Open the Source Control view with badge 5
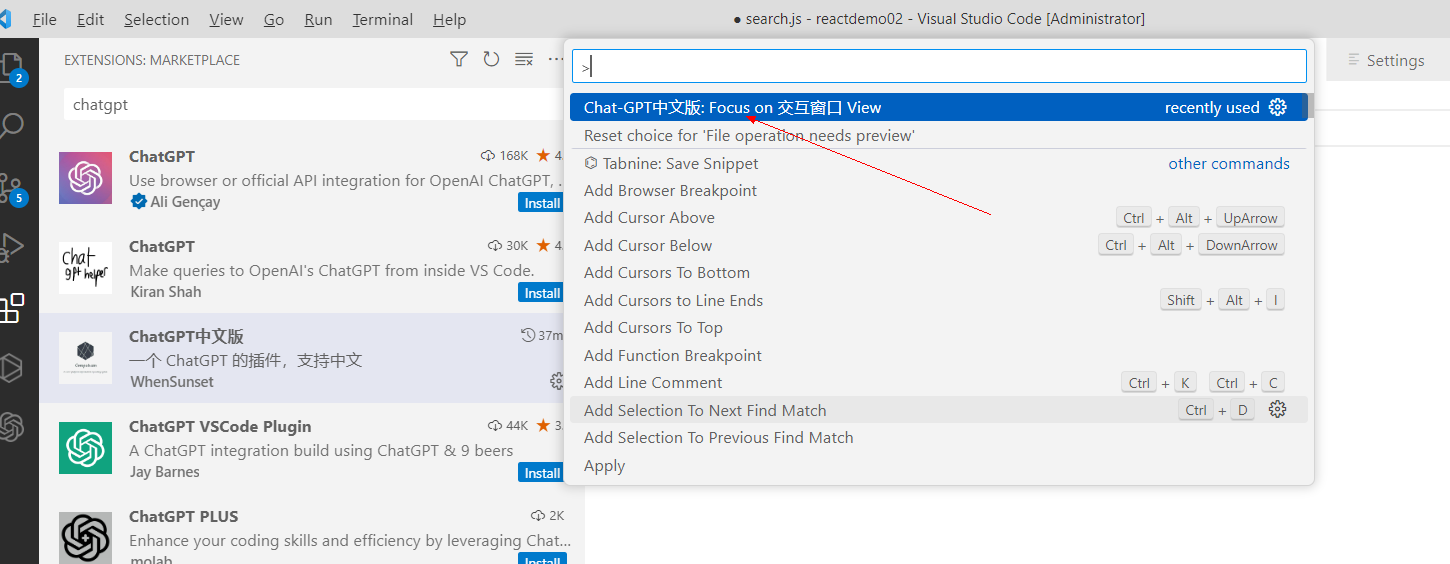Viewport: 1450px width, 564px height. point(12,188)
